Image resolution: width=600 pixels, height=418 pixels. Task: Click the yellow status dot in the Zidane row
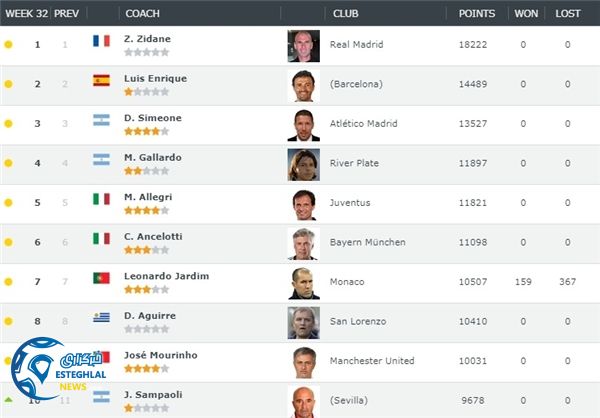9,45
